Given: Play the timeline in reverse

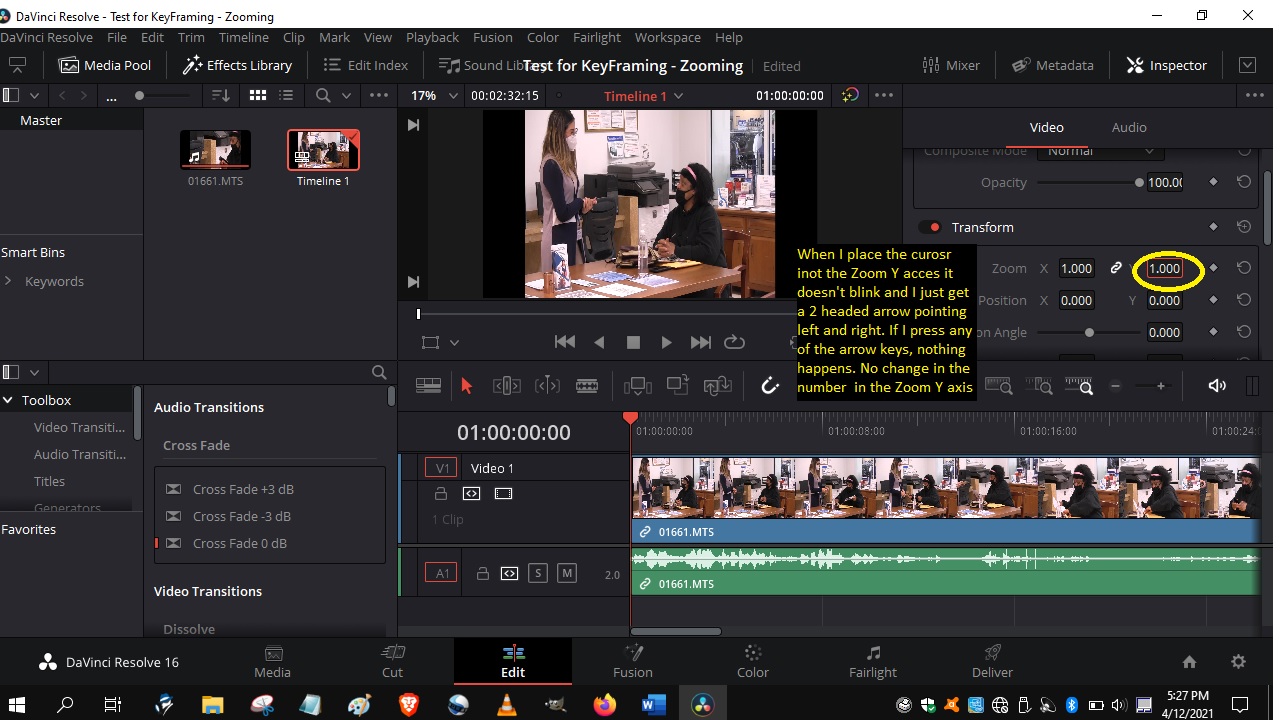Looking at the screenshot, I should click(x=599, y=342).
